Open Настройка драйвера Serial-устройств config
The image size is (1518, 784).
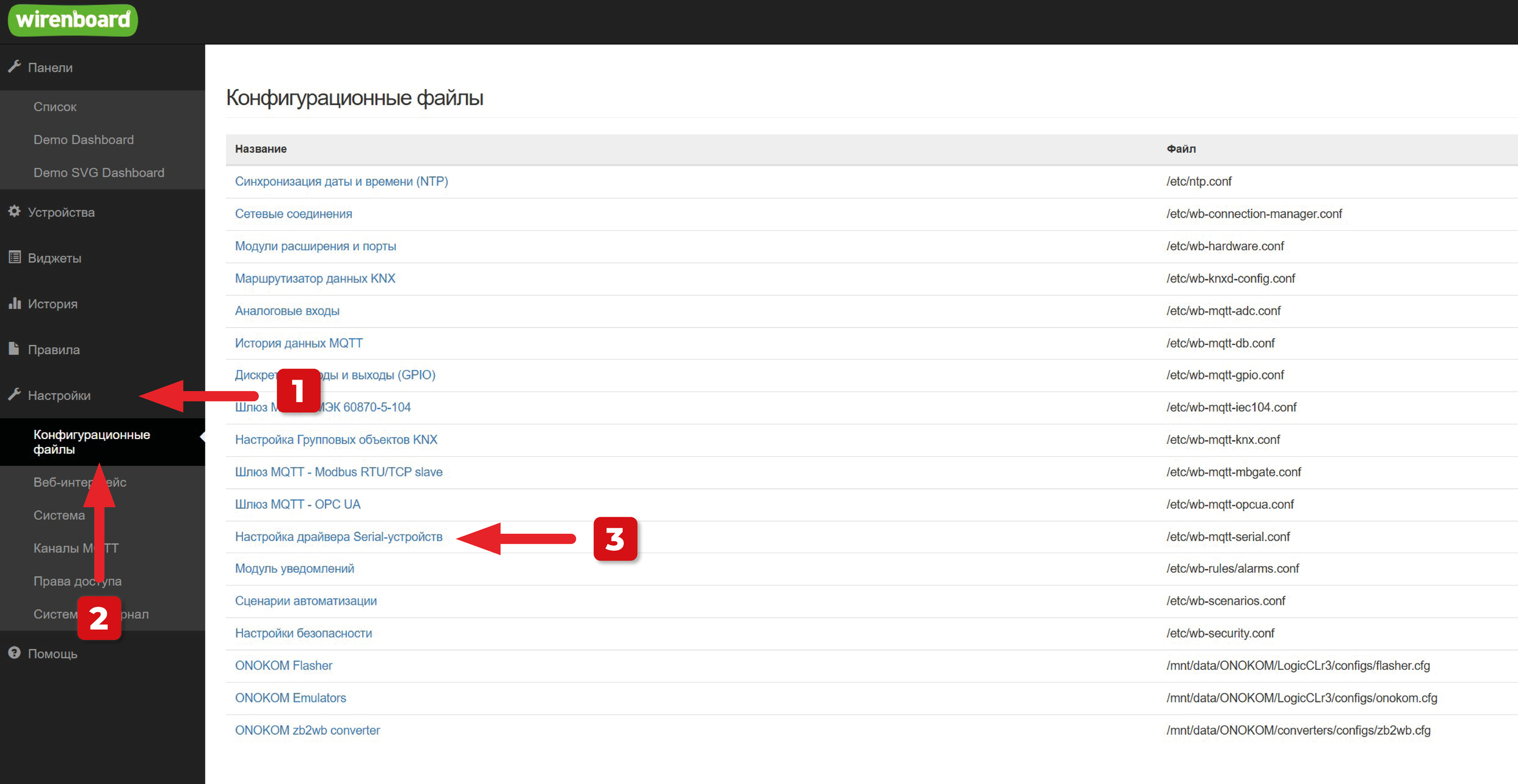coord(338,537)
